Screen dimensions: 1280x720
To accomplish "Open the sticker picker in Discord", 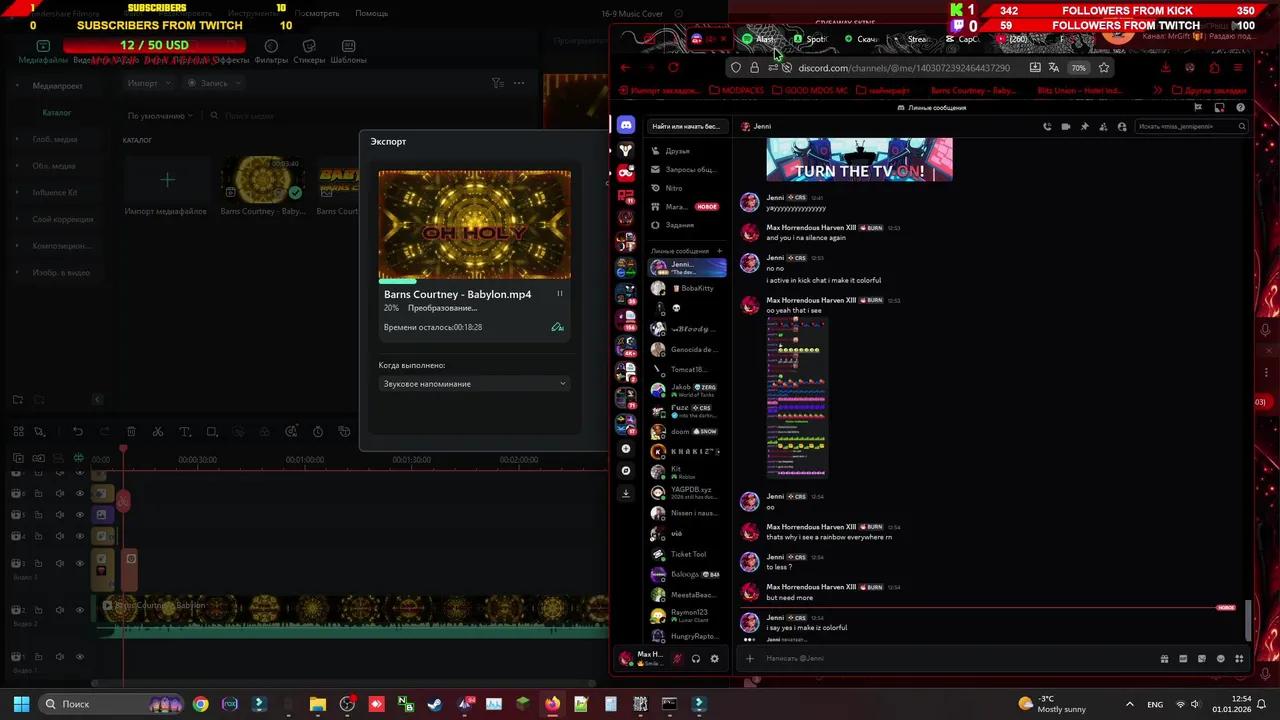I will coord(1202,658).
